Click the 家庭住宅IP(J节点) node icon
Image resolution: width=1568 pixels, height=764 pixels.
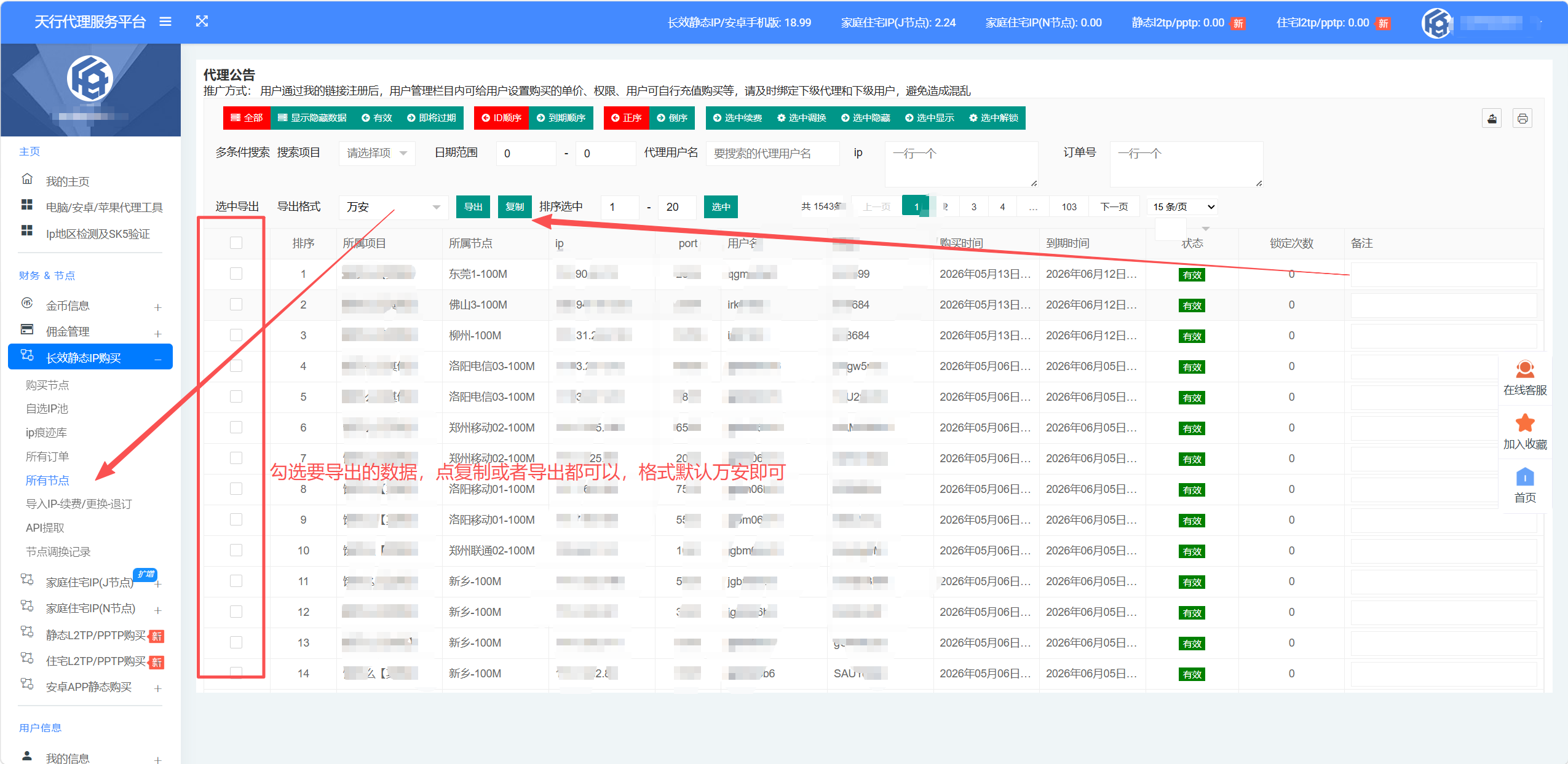(27, 580)
